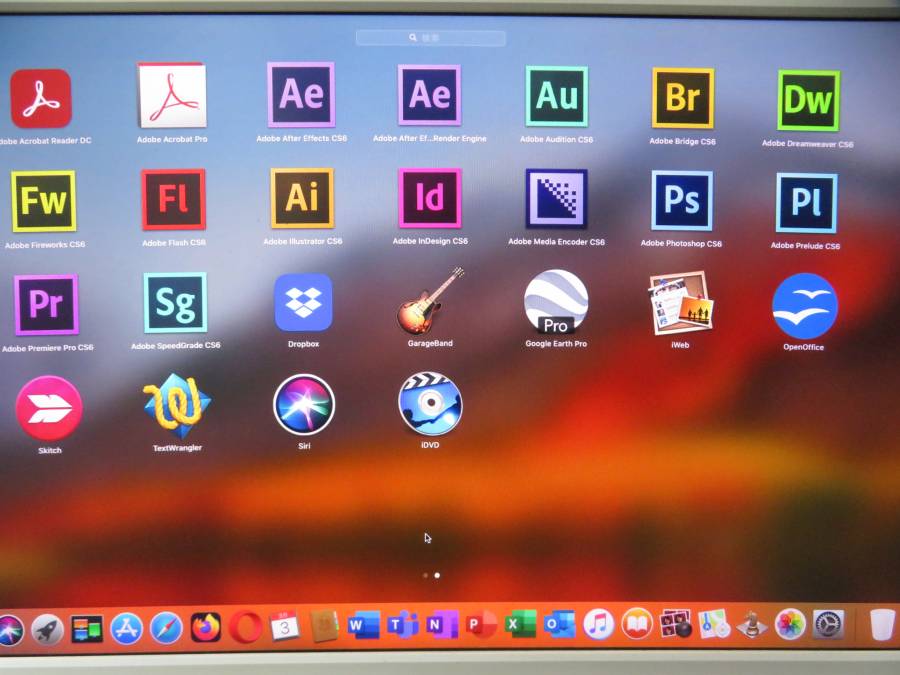Launch Maps from the Dock
The width and height of the screenshot is (900, 675).
[x=713, y=624]
